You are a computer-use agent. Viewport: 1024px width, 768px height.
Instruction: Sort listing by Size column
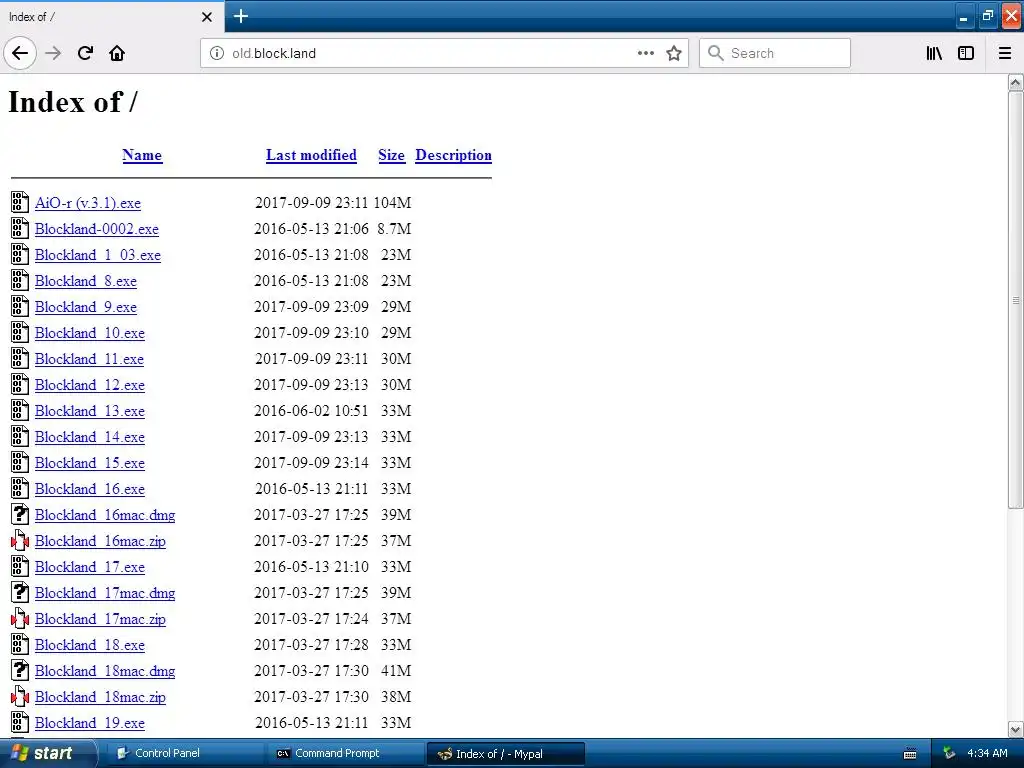pos(391,155)
